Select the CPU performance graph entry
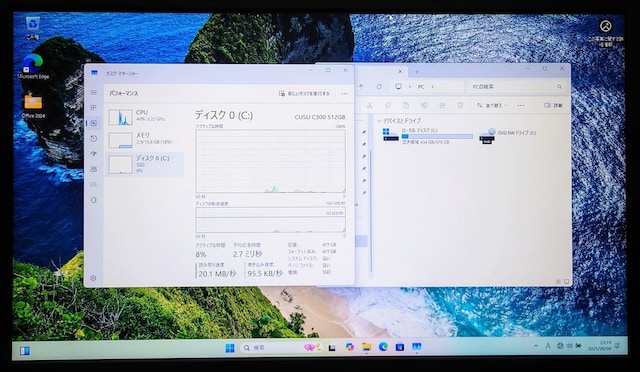This screenshot has height=372, width=640. tap(145, 117)
